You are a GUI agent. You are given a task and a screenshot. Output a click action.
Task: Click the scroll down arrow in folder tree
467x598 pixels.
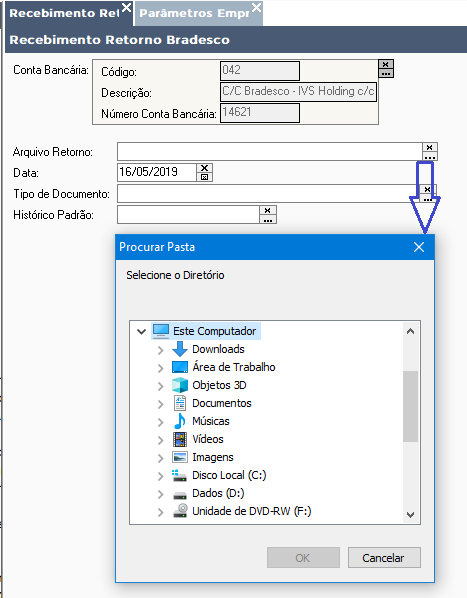[411, 515]
